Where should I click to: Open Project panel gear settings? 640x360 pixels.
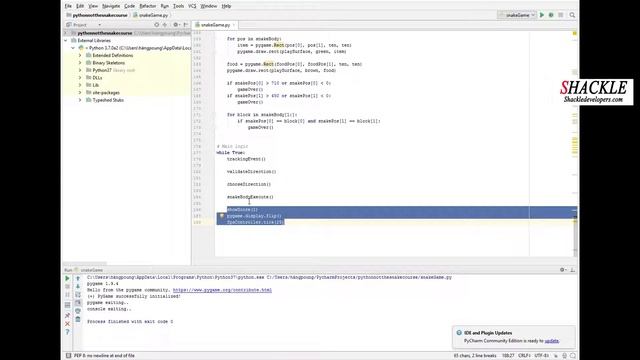click(x=176, y=25)
